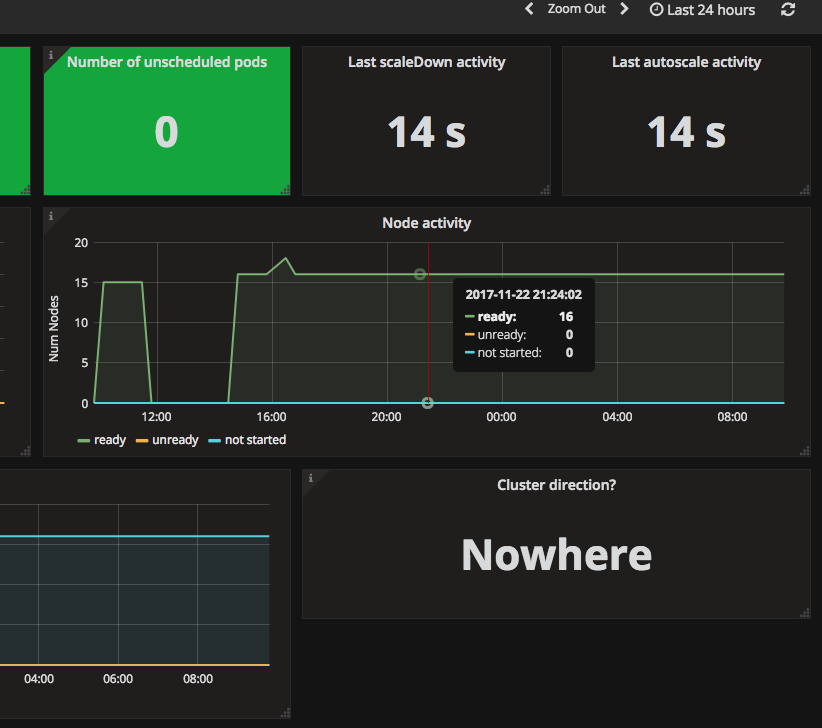Viewport: 822px width, 728px height.
Task: Open info icon on unscheduled pods panel
Action: [x=51, y=55]
